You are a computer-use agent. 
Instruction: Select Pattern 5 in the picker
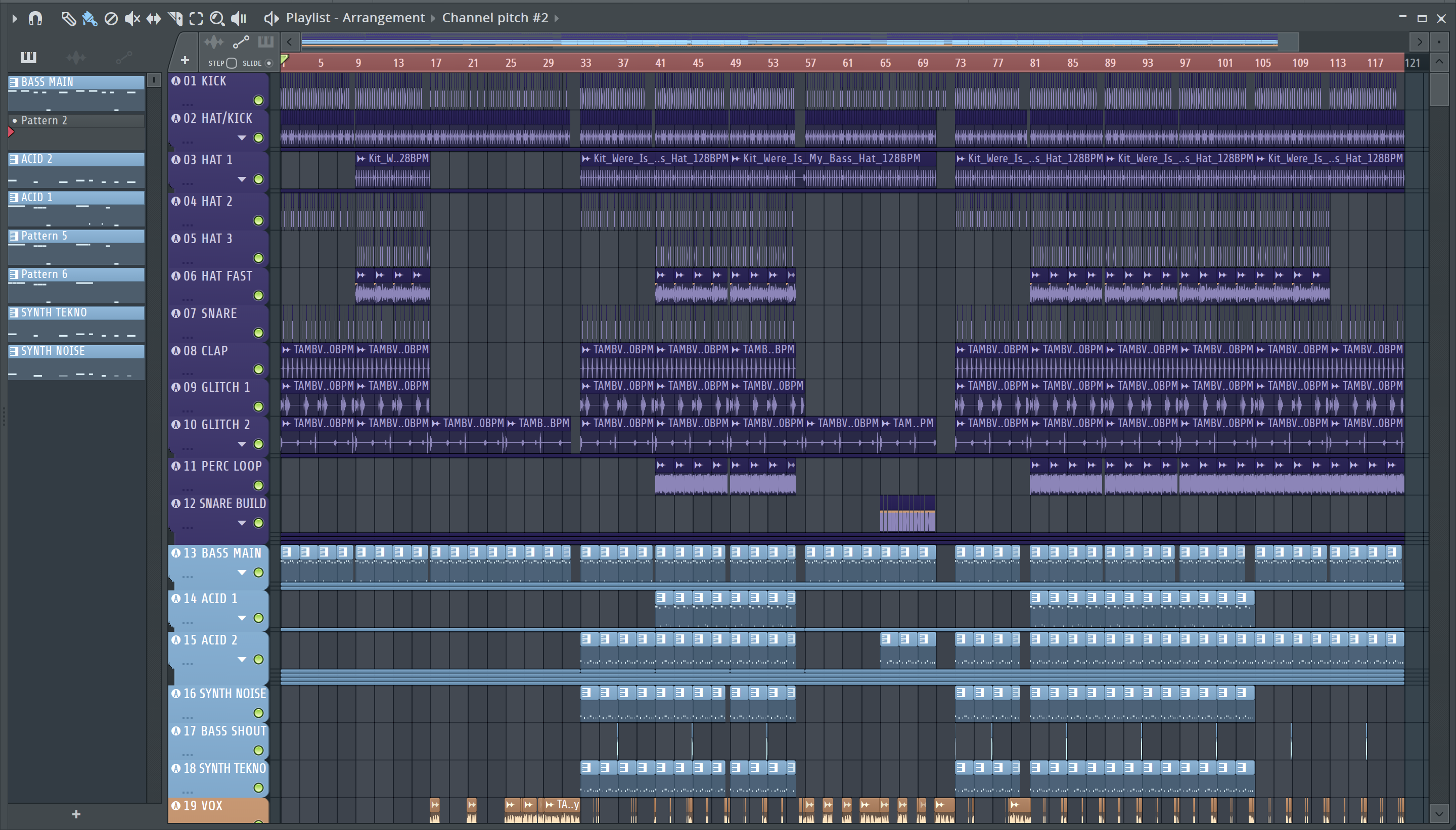point(76,247)
